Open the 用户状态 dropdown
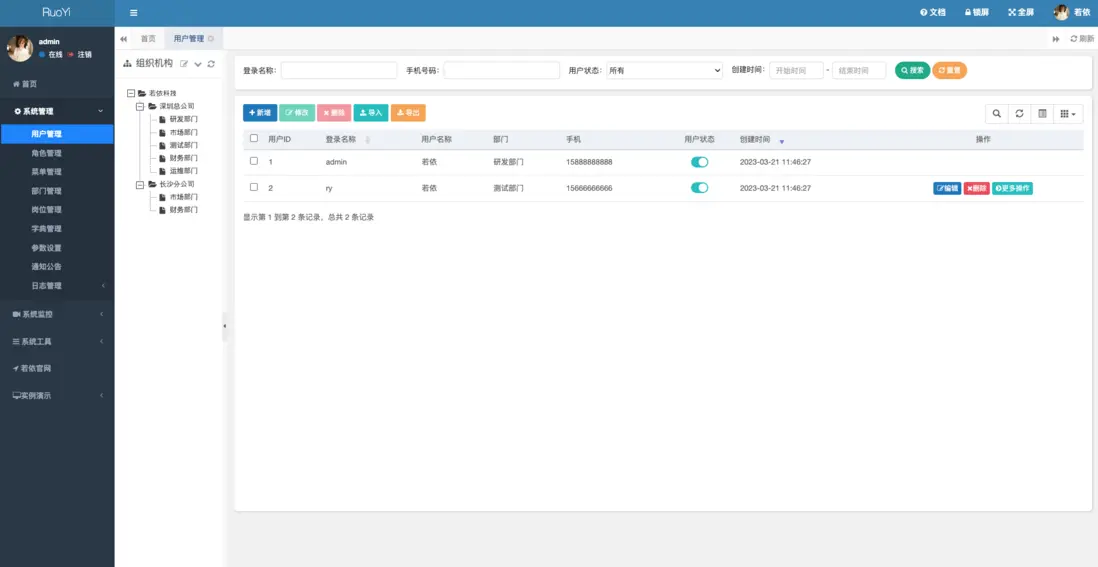This screenshot has width=1098, height=567. pos(664,70)
